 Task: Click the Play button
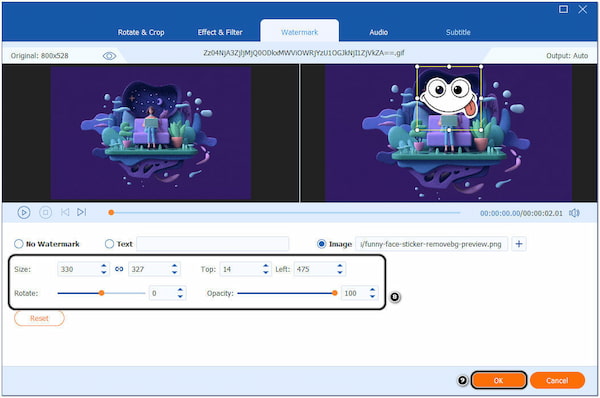[x=24, y=212]
